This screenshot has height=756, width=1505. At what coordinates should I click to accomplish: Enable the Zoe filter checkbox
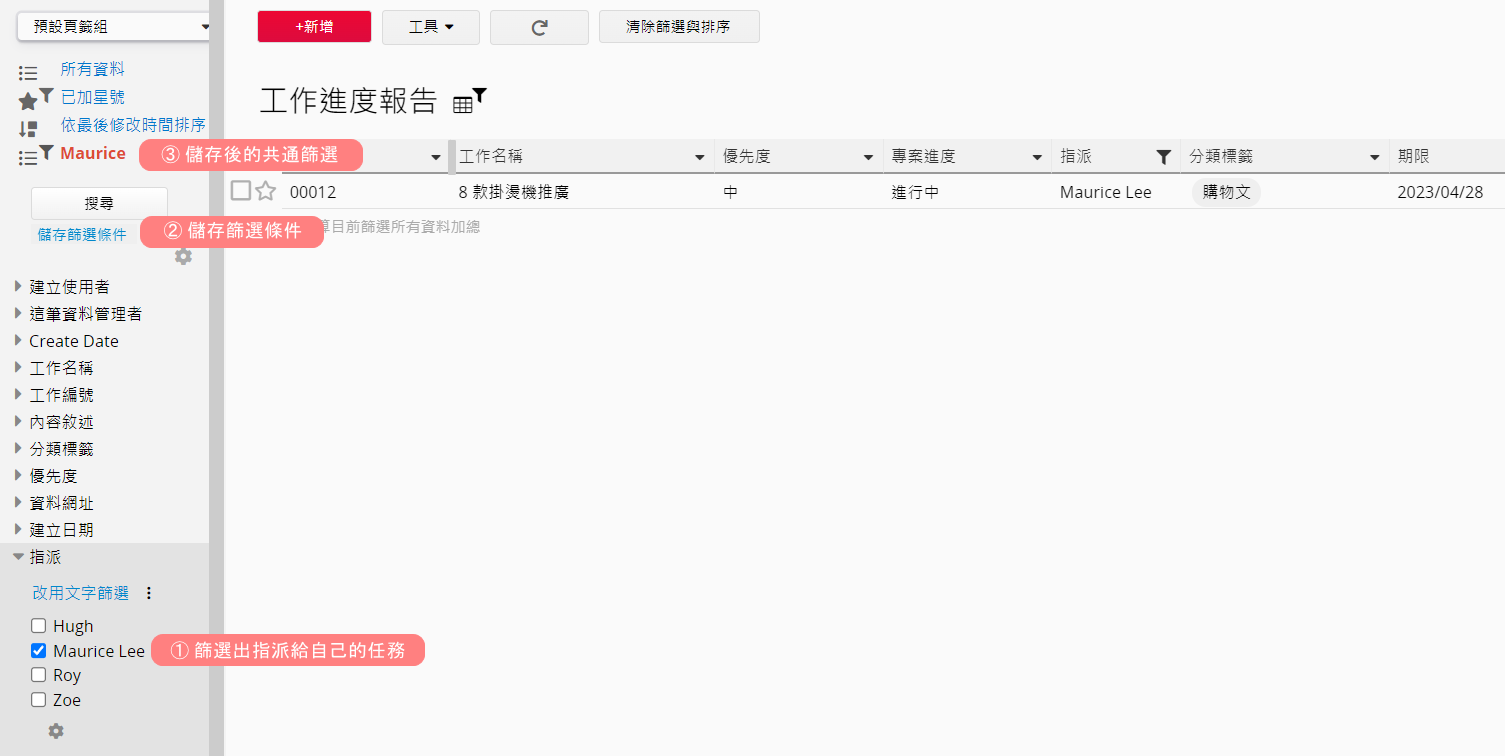[39, 700]
